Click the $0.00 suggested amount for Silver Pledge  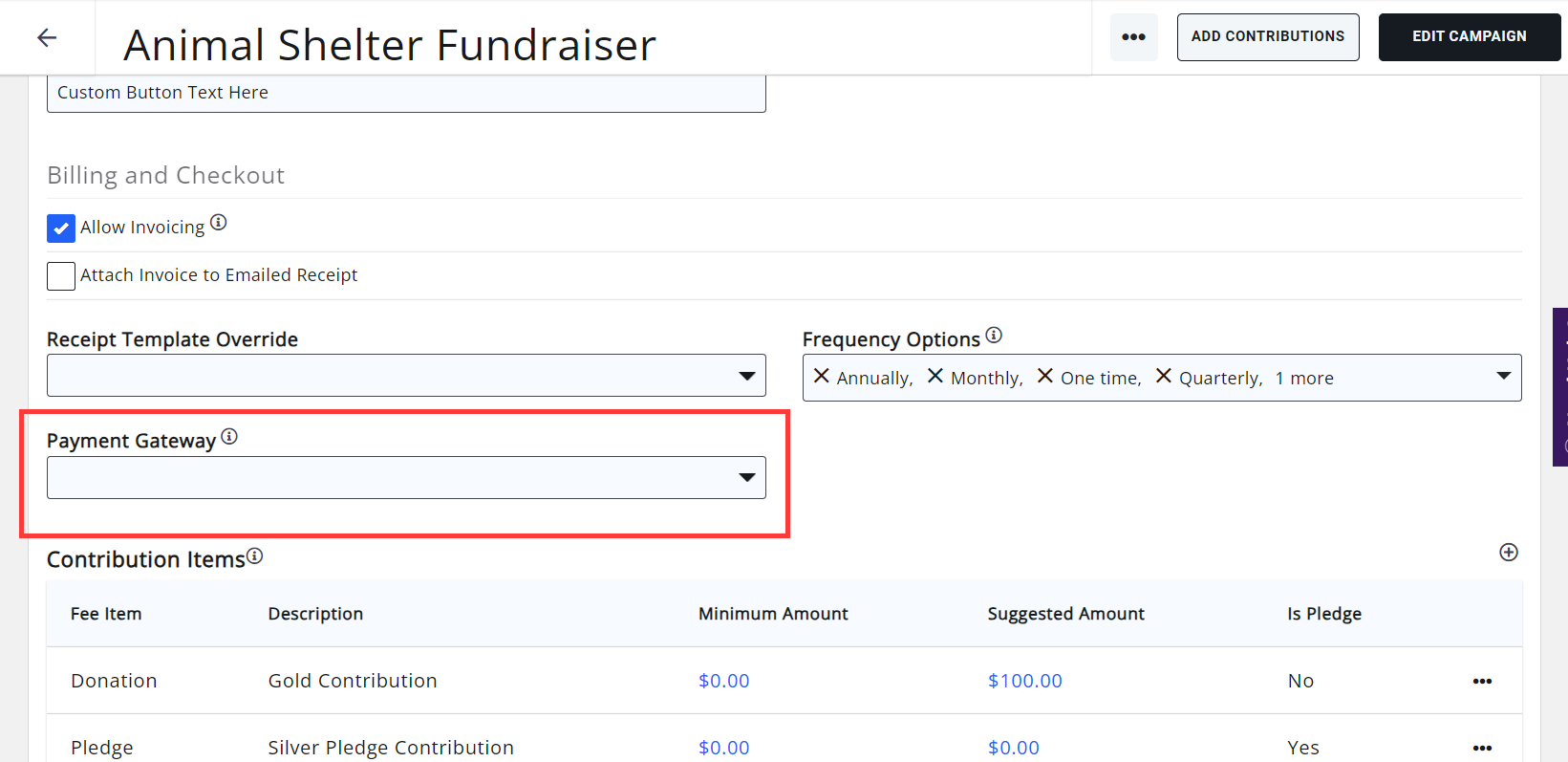[1014, 748]
